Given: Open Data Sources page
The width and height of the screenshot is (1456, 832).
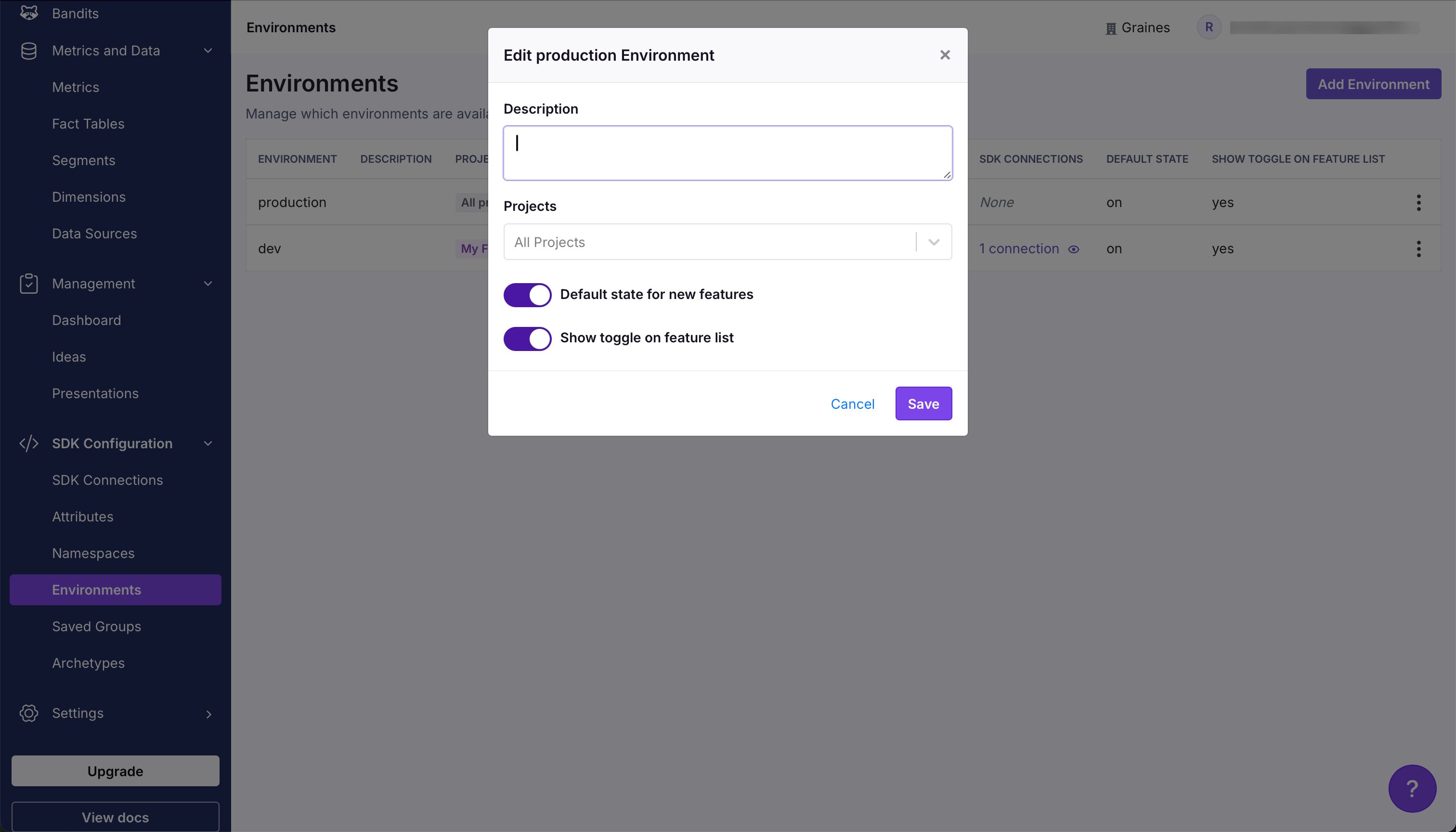Looking at the screenshot, I should pyautogui.click(x=94, y=233).
